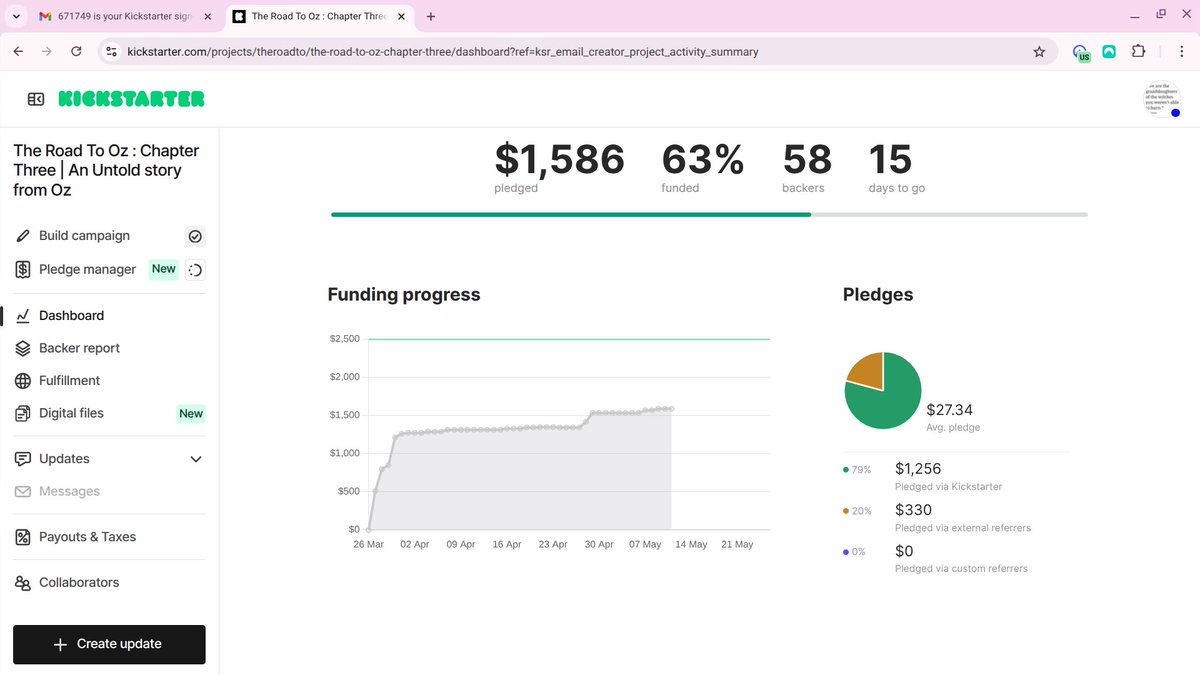
Task: Click the Updates speech bubble icon
Action: pos(22,459)
